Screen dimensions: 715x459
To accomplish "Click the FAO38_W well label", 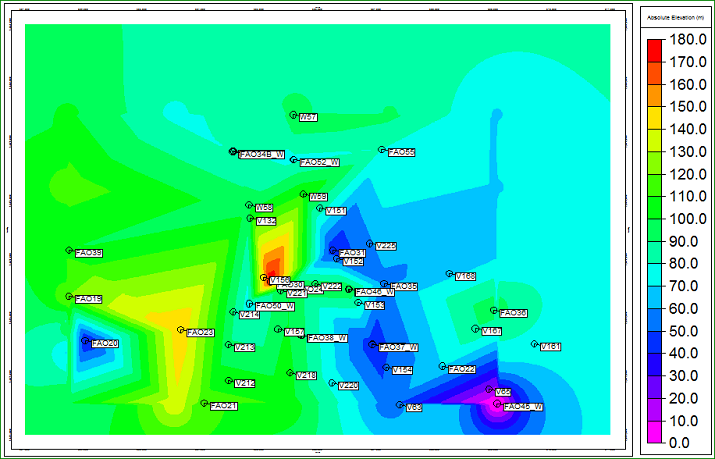I will click(328, 338).
